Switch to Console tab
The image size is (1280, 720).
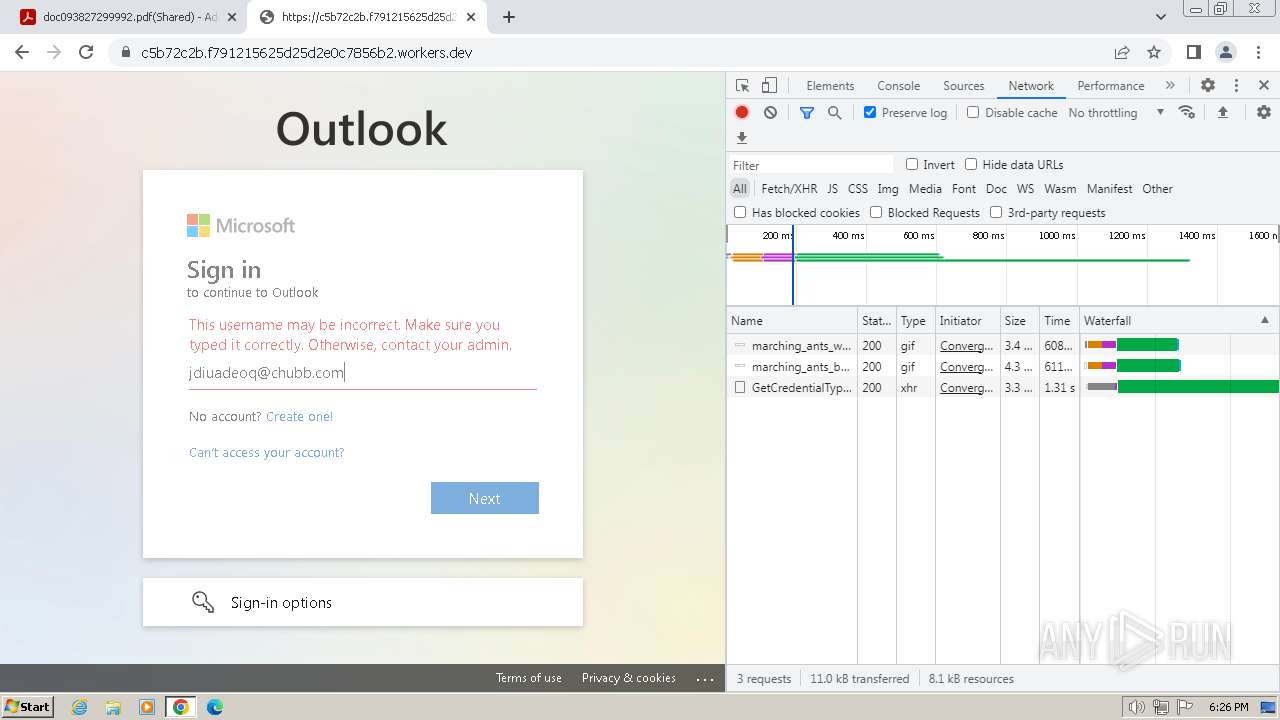(x=898, y=86)
